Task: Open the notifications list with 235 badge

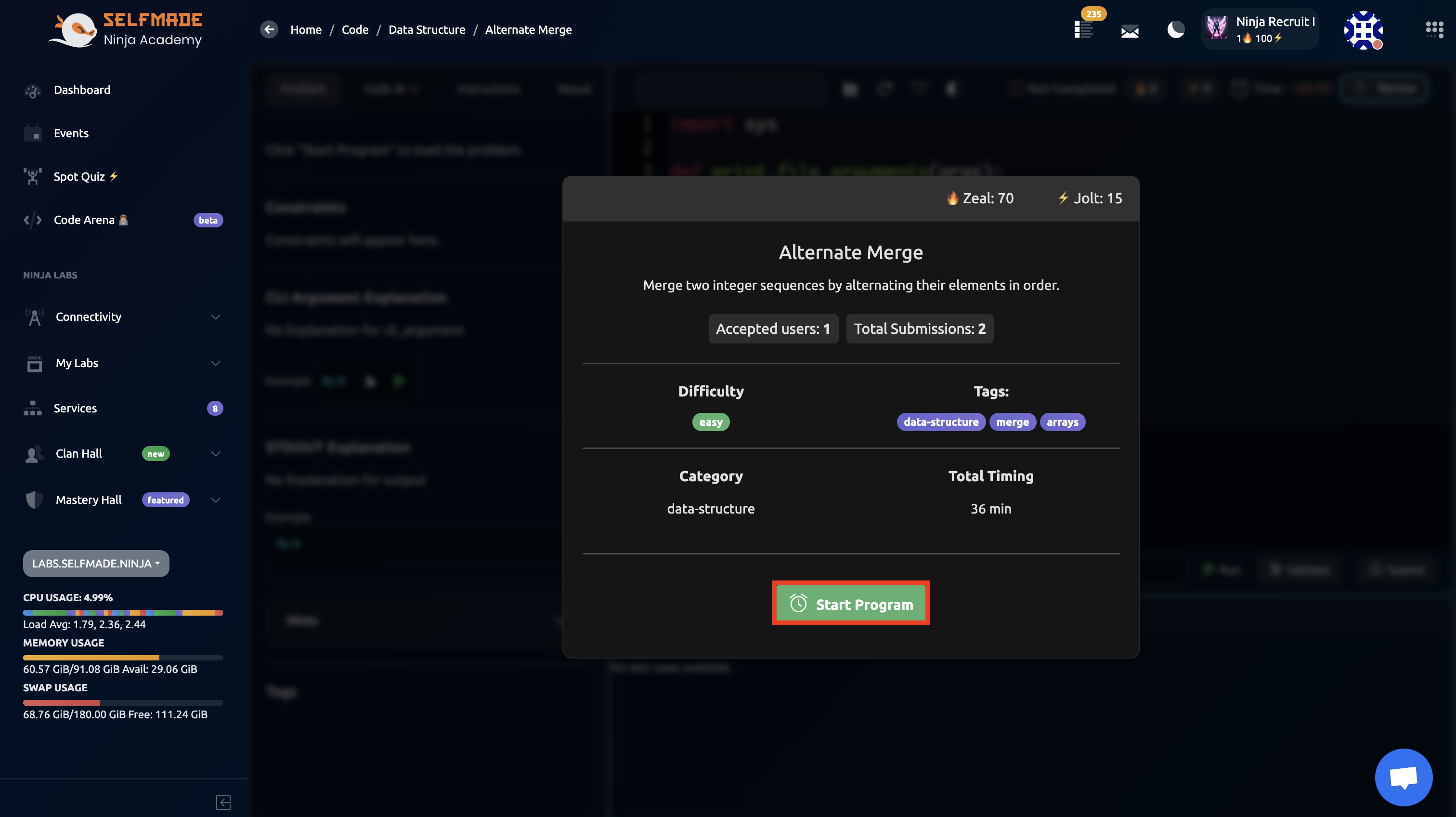Action: tap(1083, 29)
